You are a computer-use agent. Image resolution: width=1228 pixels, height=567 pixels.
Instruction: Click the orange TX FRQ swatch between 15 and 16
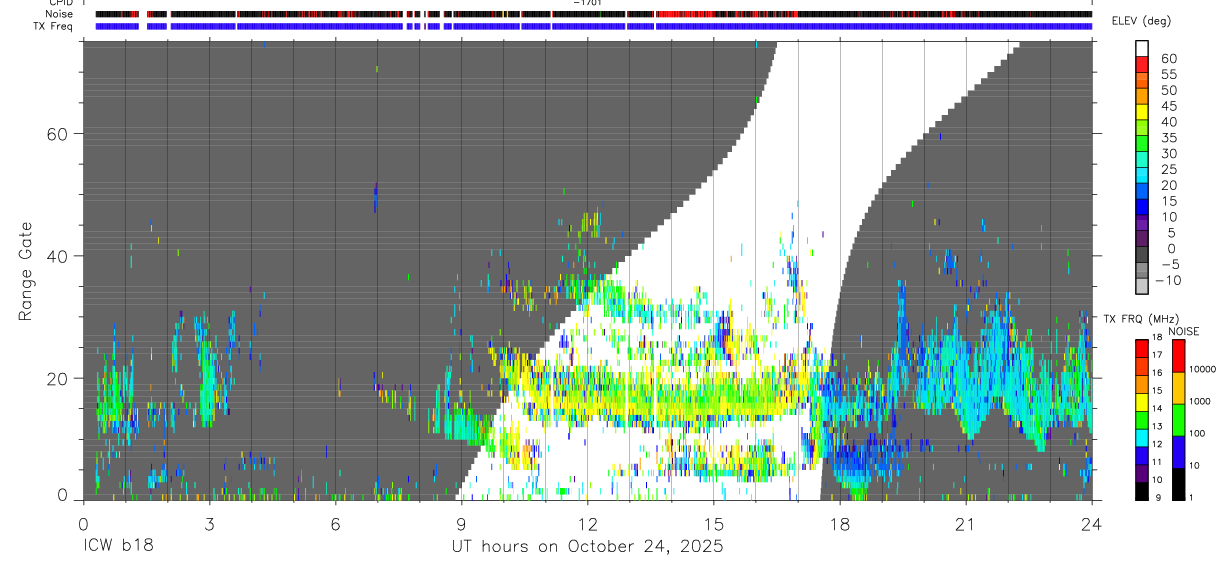pos(1142,384)
